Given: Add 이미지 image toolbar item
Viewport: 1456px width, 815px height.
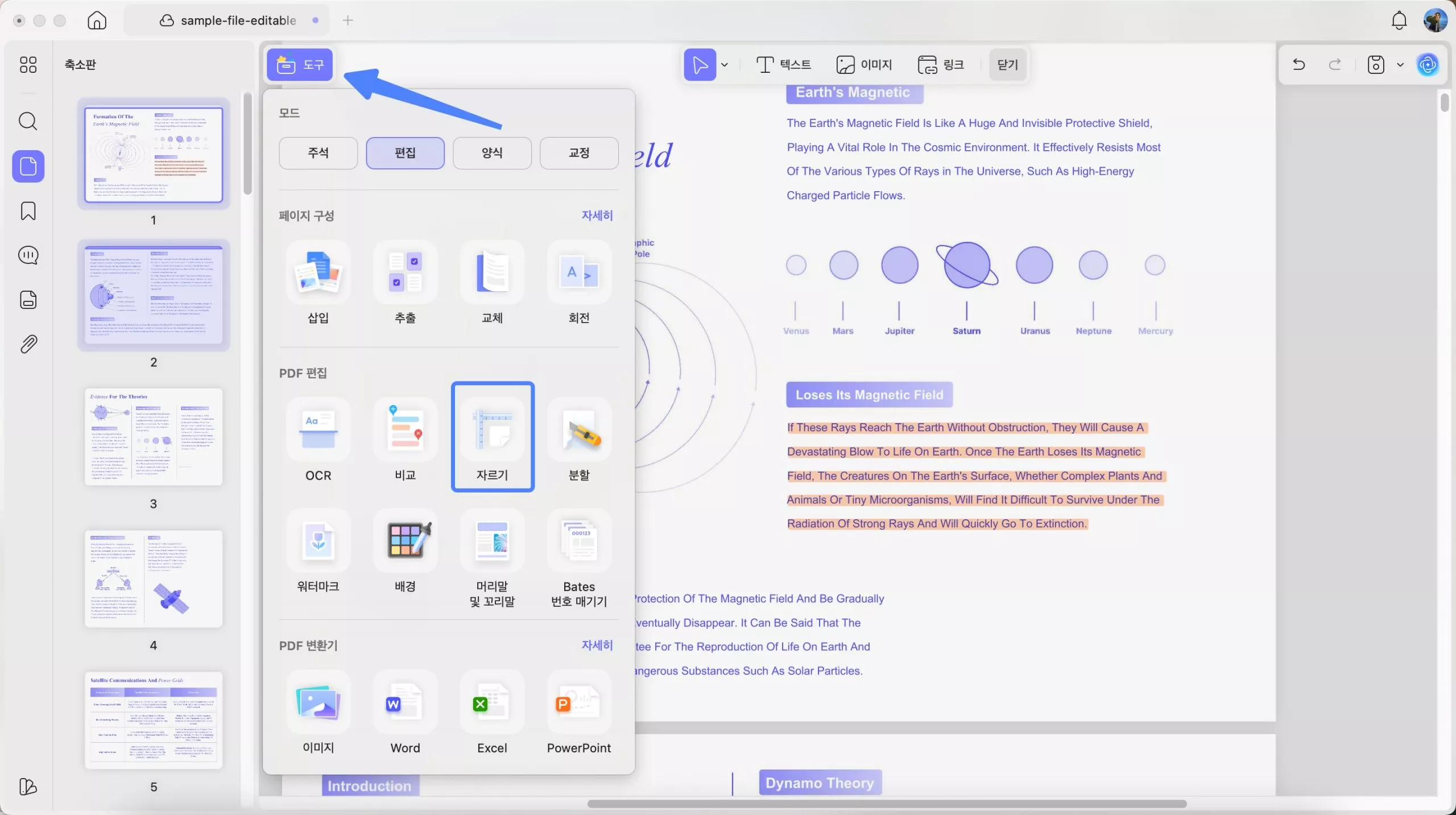Looking at the screenshot, I should 864,65.
